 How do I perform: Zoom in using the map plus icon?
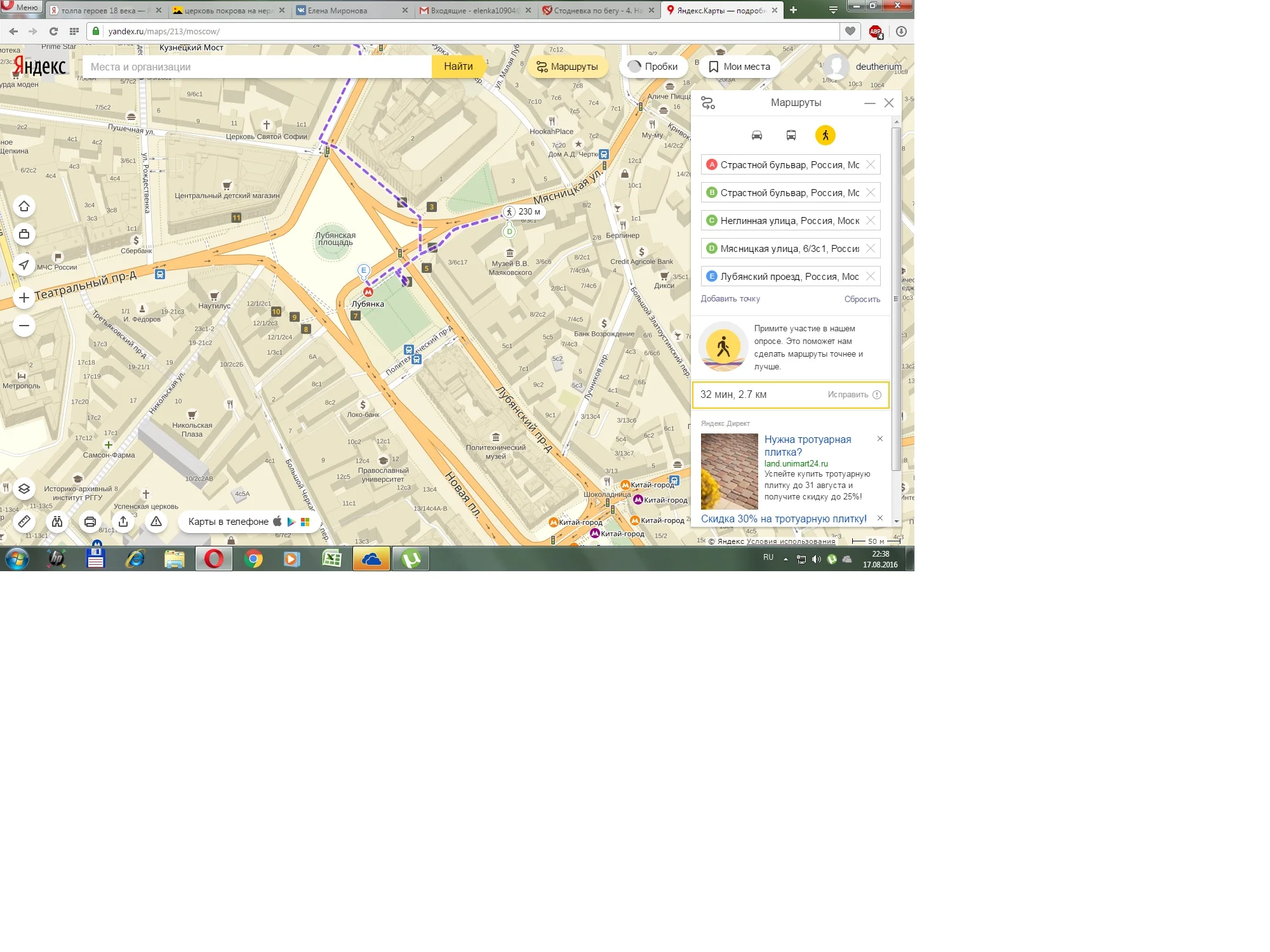[24, 296]
